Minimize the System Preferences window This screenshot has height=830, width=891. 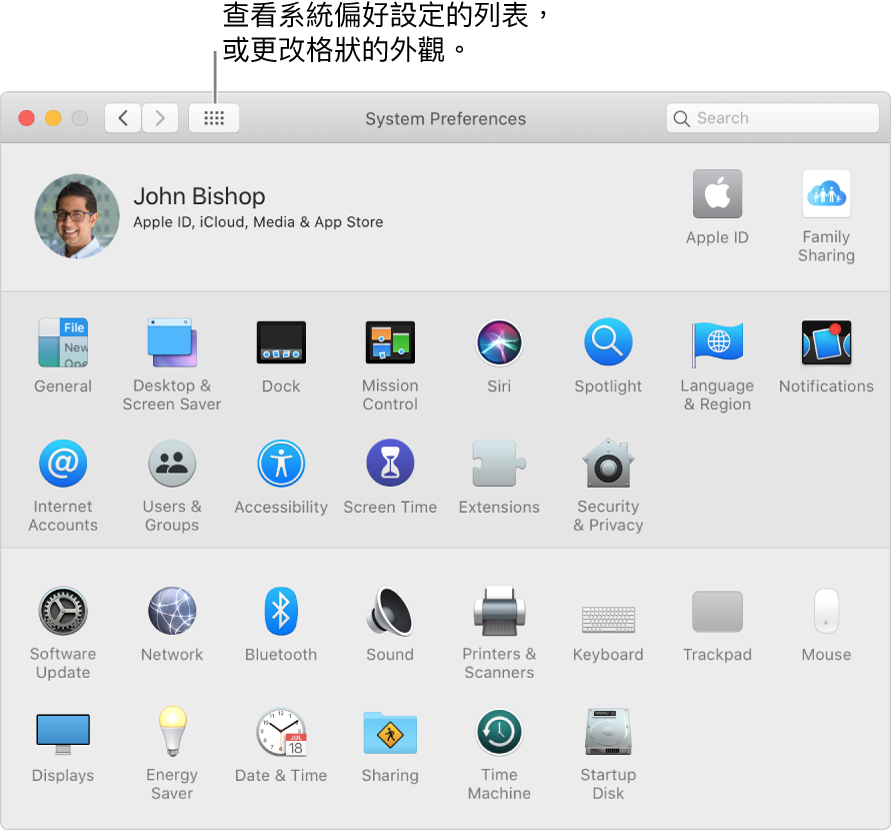coord(53,118)
